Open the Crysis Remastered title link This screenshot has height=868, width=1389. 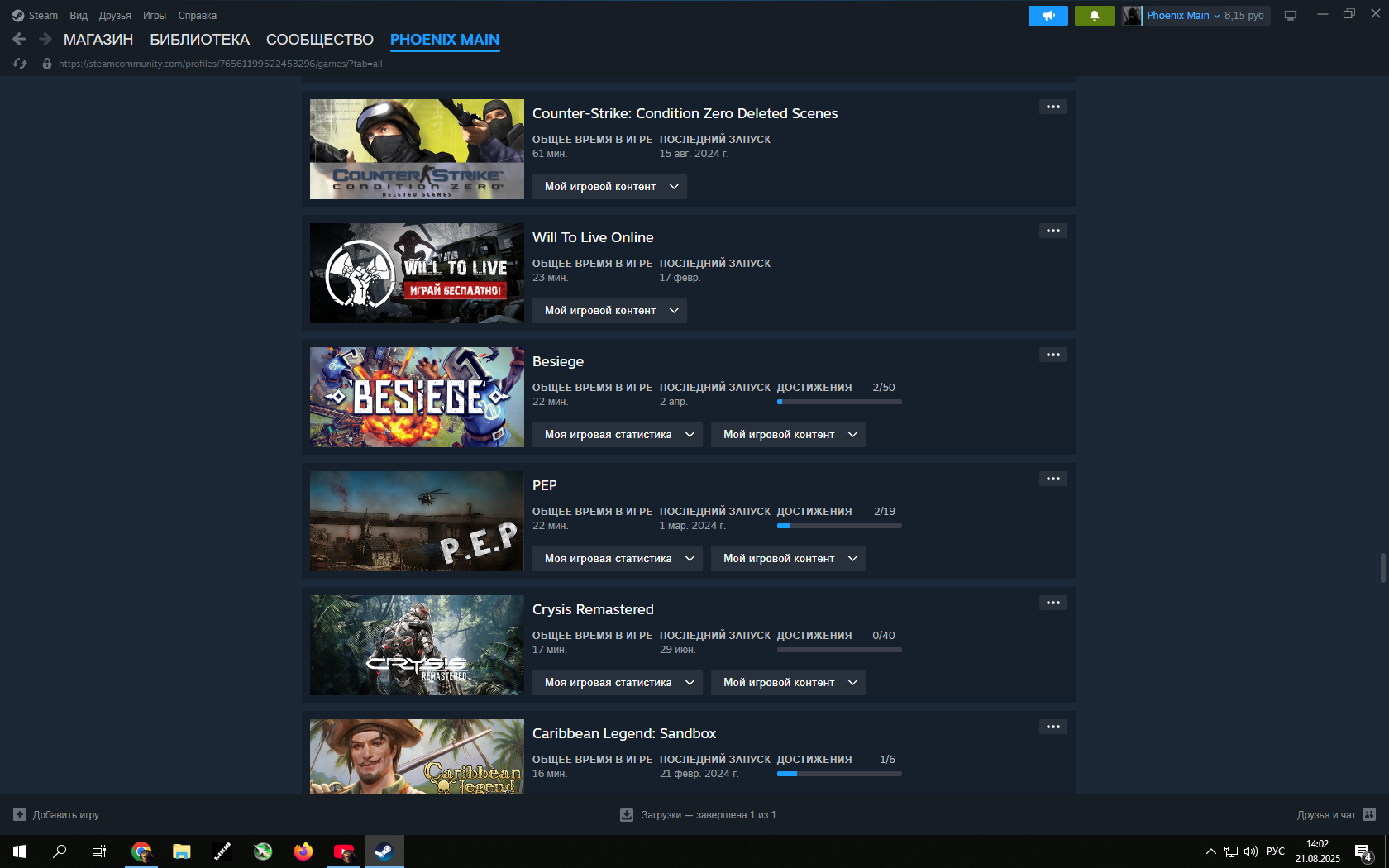[593, 609]
